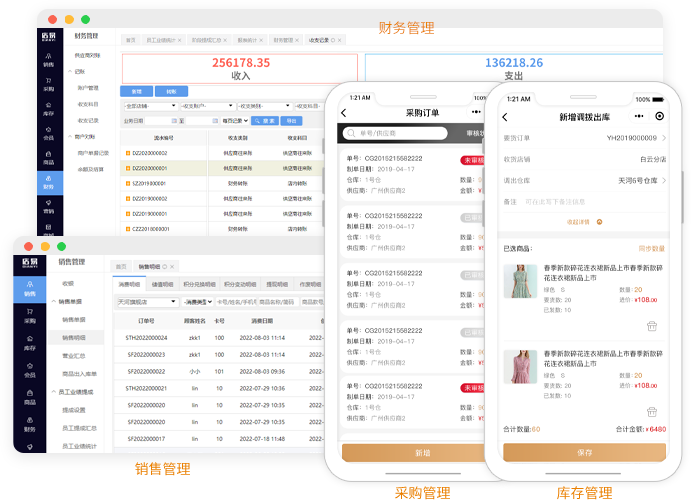
Task: Collapse 员工业绩提成 group in sales menu
Action: (x=54, y=392)
